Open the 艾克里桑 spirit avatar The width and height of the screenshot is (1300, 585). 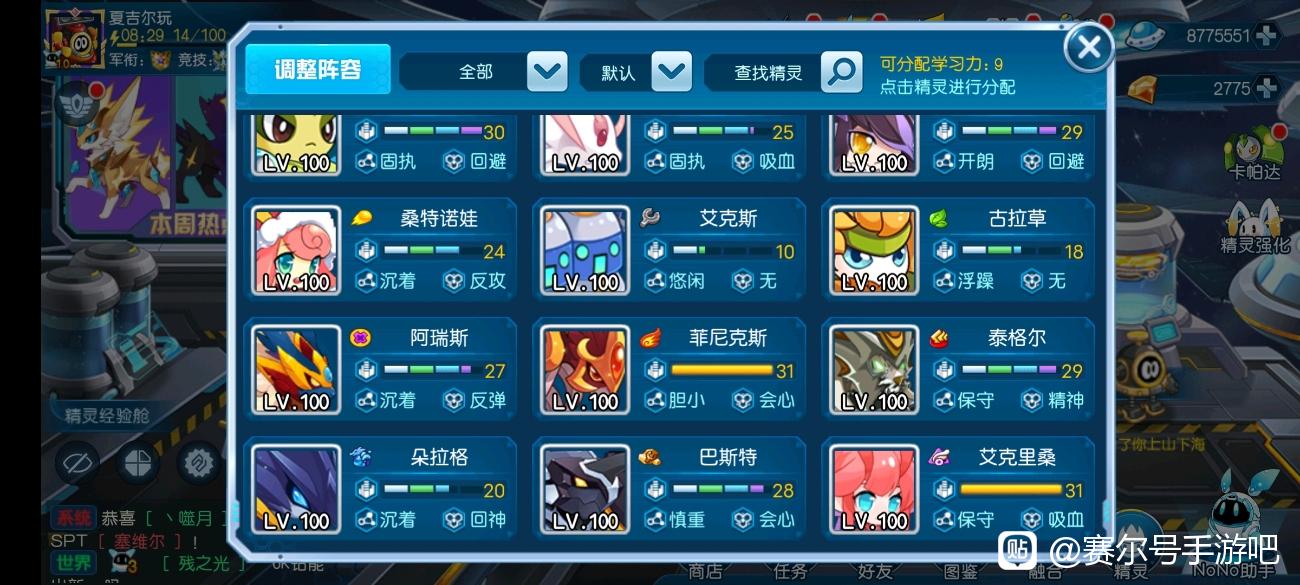point(874,489)
